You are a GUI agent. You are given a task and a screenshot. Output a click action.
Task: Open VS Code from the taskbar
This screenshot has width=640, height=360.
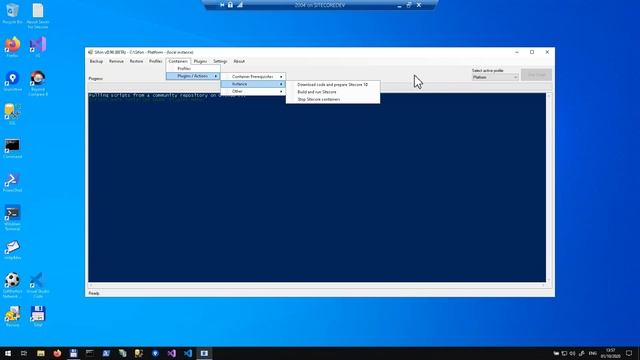pos(188,353)
